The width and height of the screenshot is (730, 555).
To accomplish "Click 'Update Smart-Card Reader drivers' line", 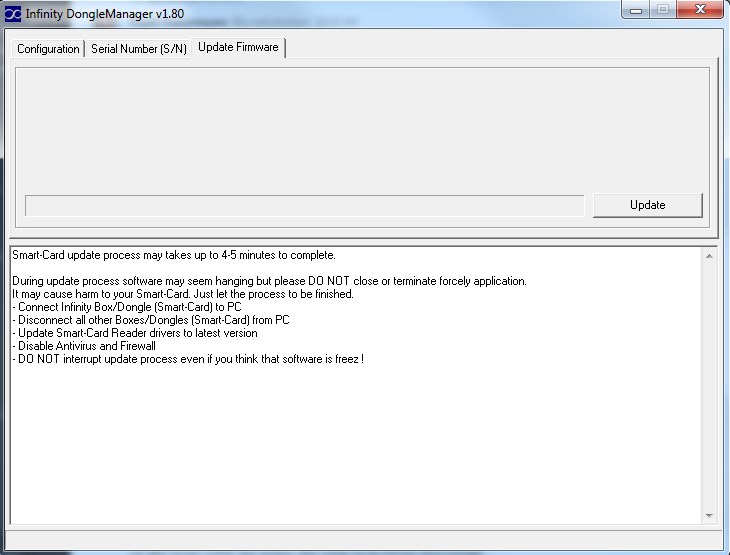I will tap(135, 333).
